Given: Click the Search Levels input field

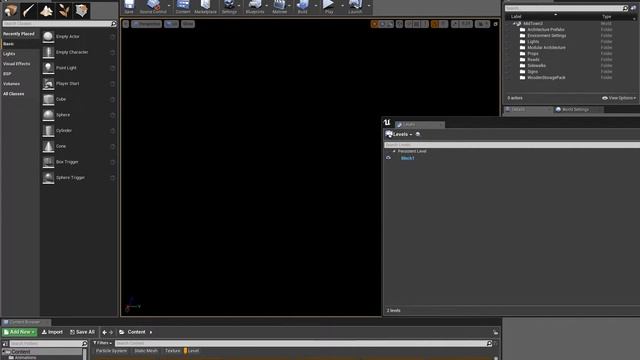Looking at the screenshot, I should click(512, 145).
